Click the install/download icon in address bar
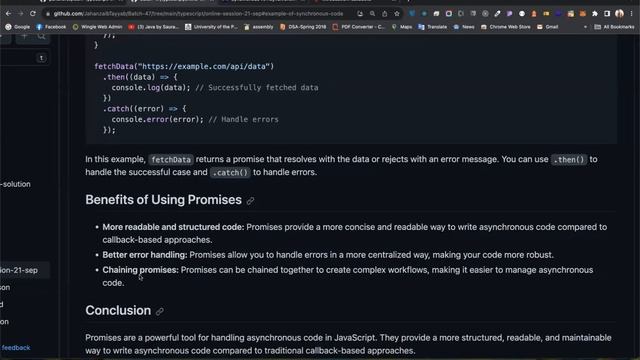 [x=360, y=14]
